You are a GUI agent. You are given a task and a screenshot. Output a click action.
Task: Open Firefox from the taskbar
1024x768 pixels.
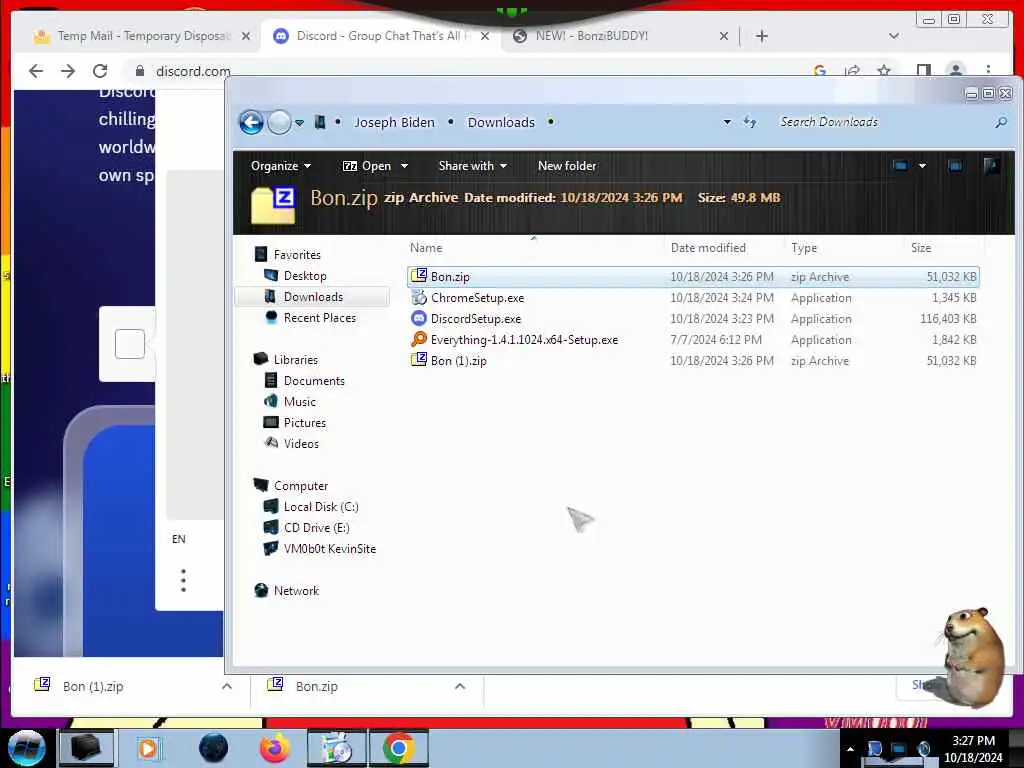coord(275,748)
